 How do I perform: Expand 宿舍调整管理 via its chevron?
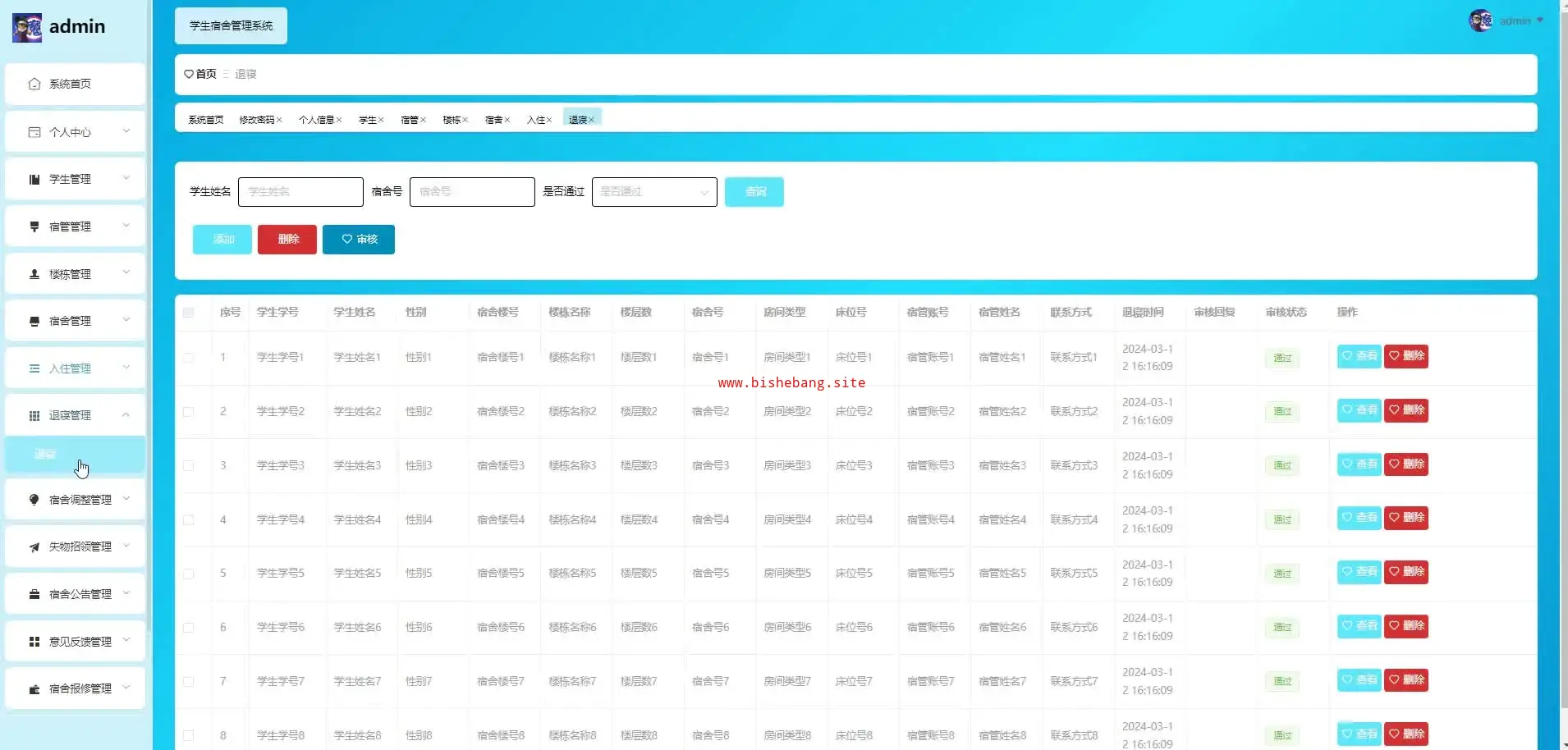point(126,499)
